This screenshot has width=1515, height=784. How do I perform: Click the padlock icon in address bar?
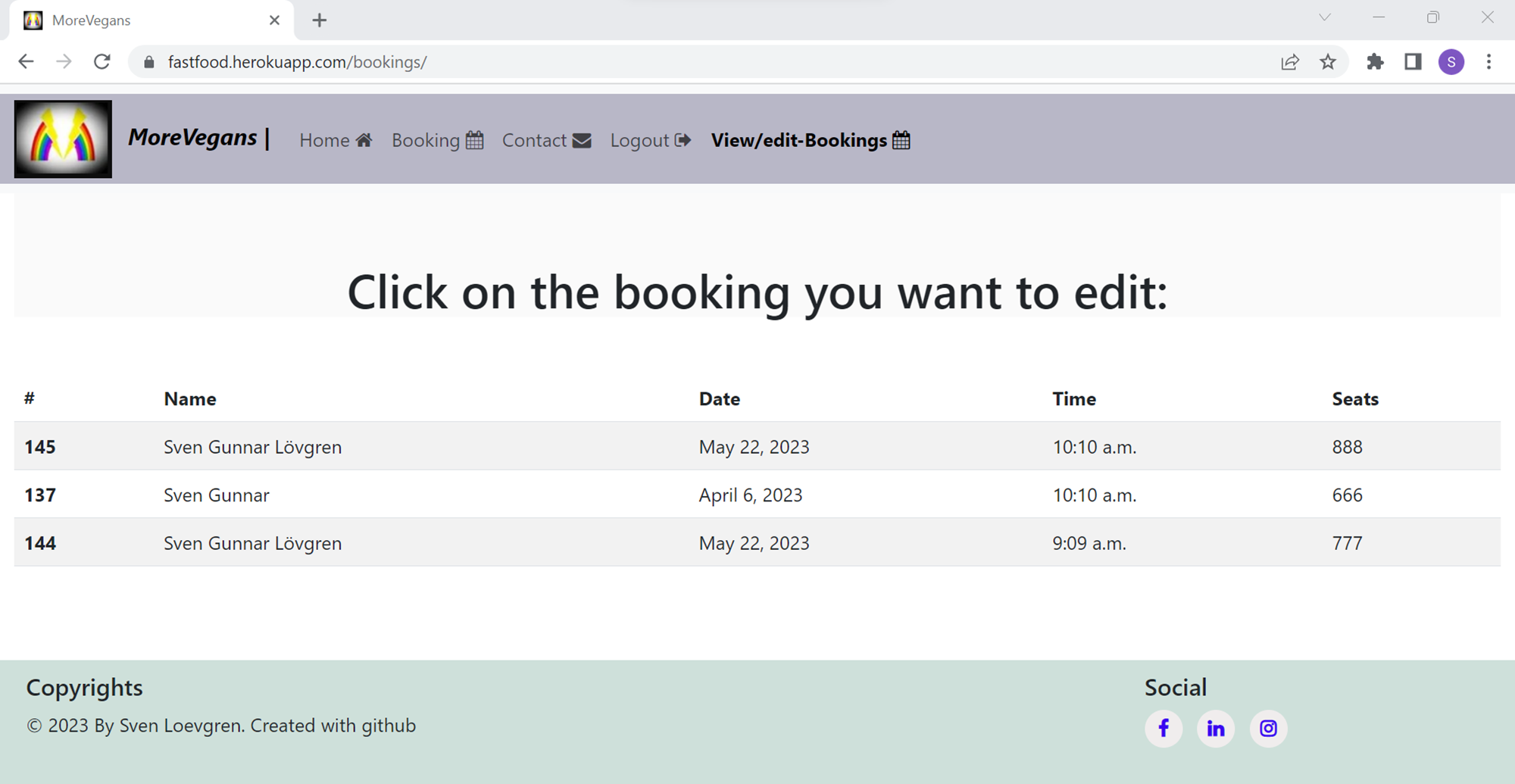pos(148,61)
